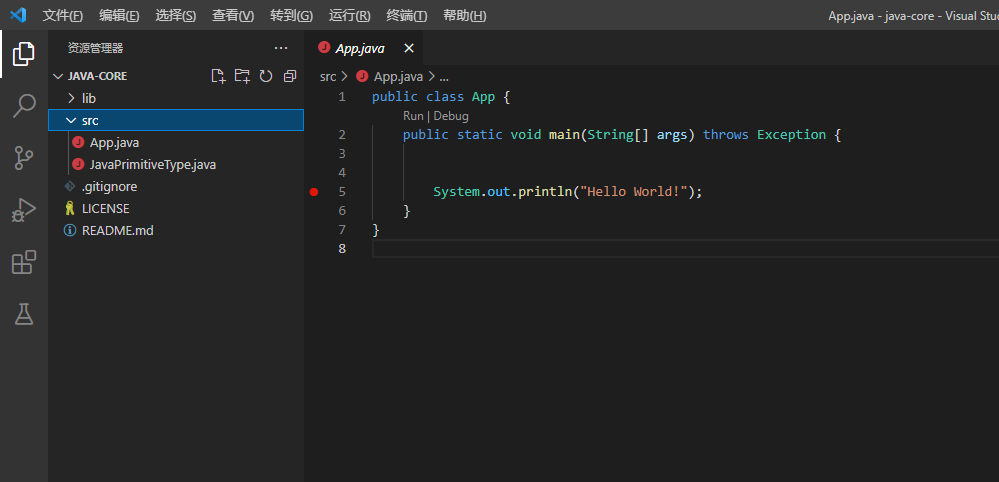999x482 pixels.
Task: Click the 资源管理器 panel title
Action: (x=96, y=48)
